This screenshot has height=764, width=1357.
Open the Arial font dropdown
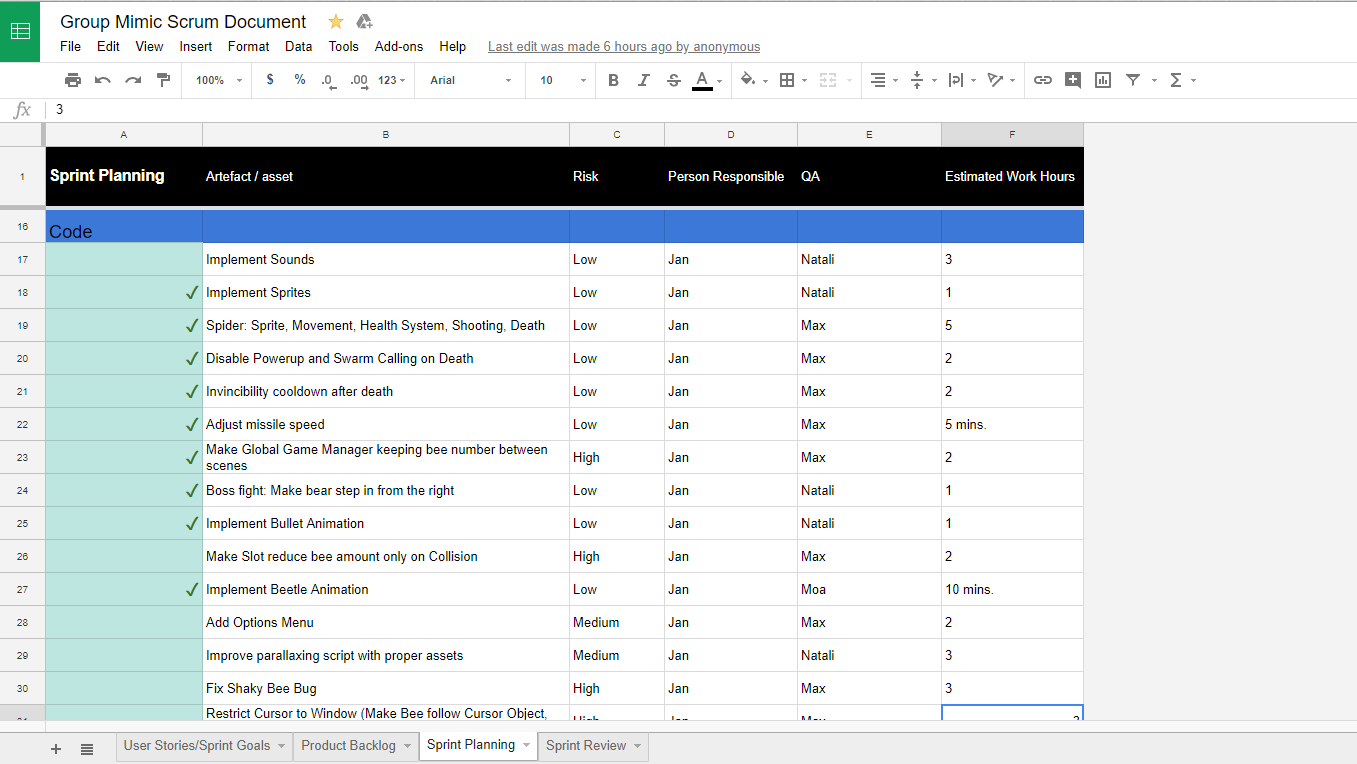pyautogui.click(x=471, y=80)
